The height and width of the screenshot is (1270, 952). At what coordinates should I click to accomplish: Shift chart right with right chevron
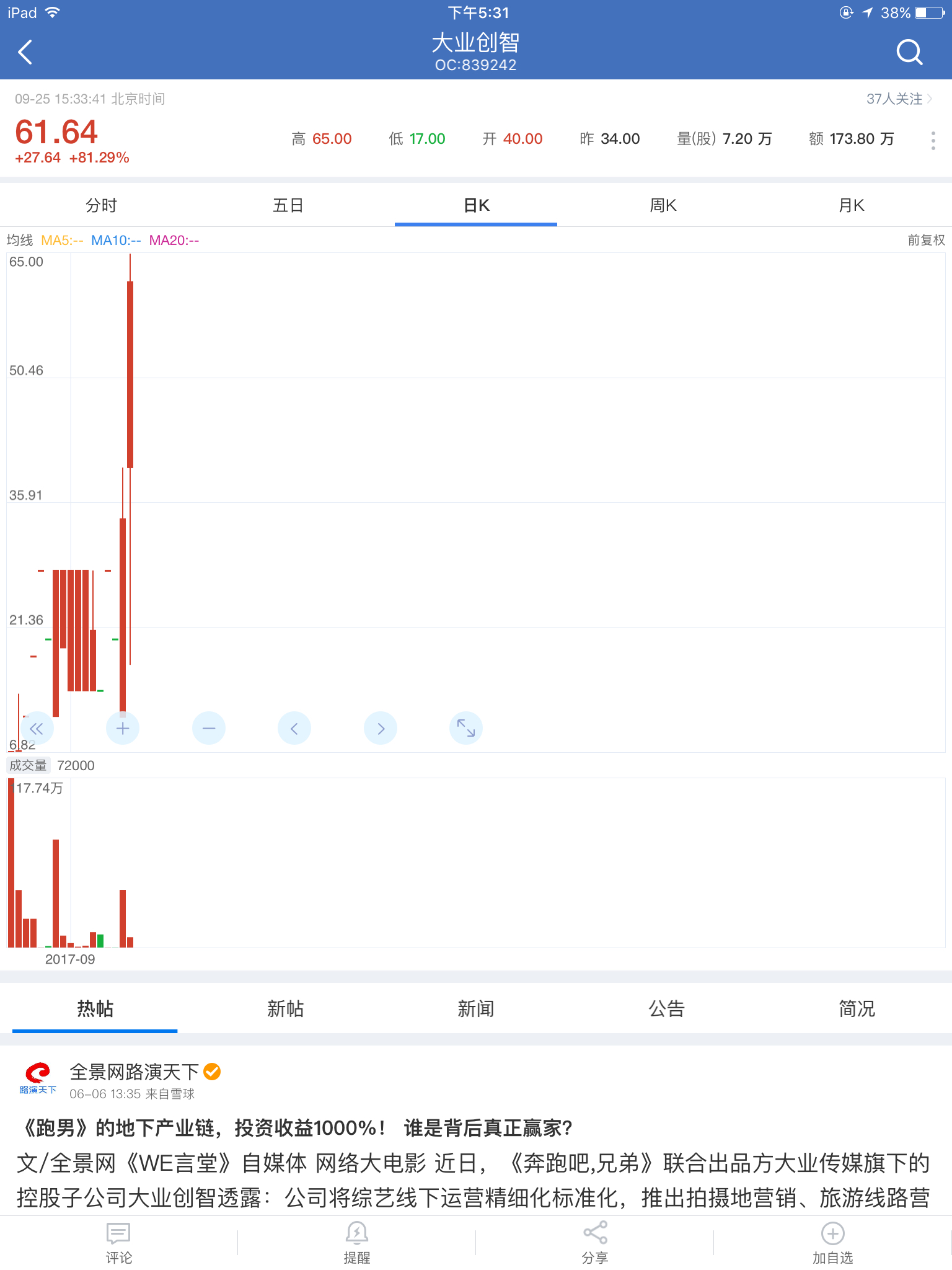coord(381,728)
